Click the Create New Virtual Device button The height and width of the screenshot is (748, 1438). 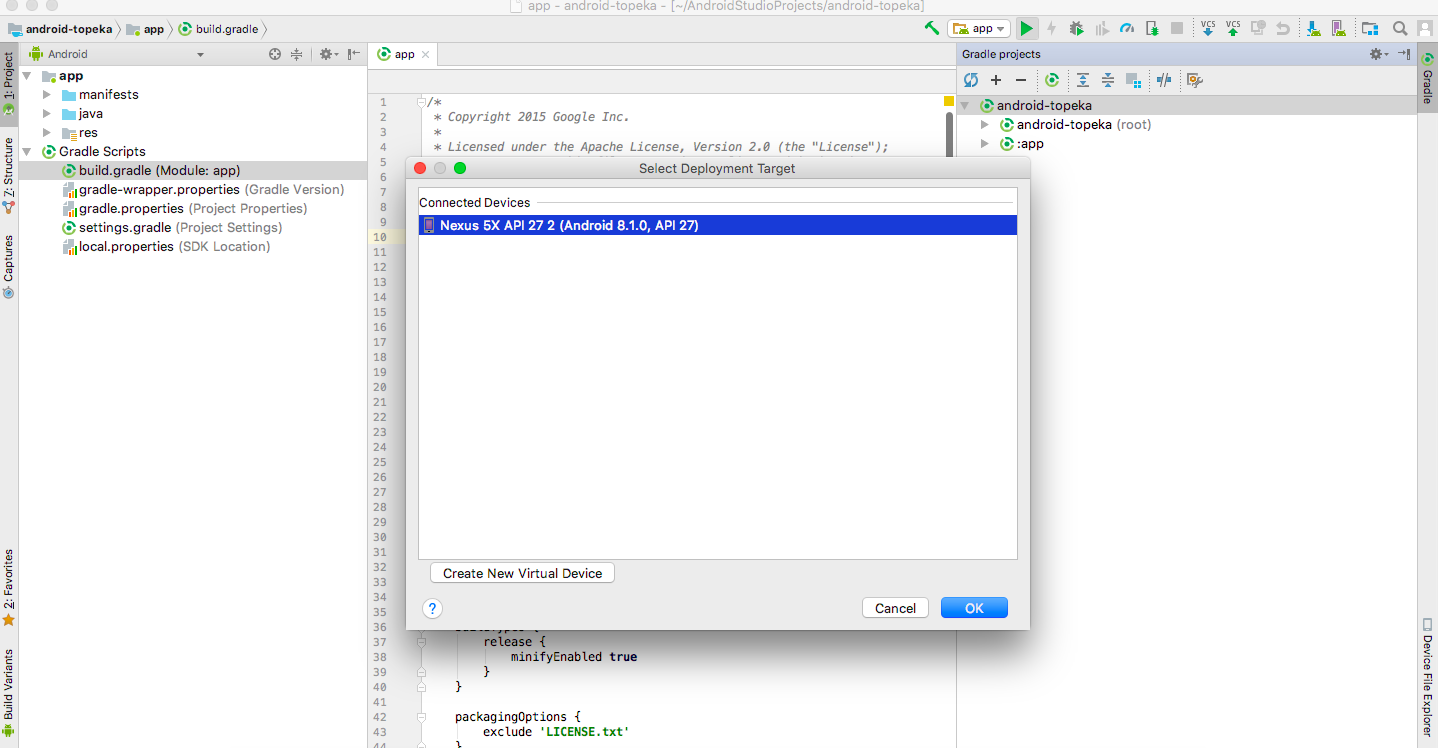[x=522, y=573]
